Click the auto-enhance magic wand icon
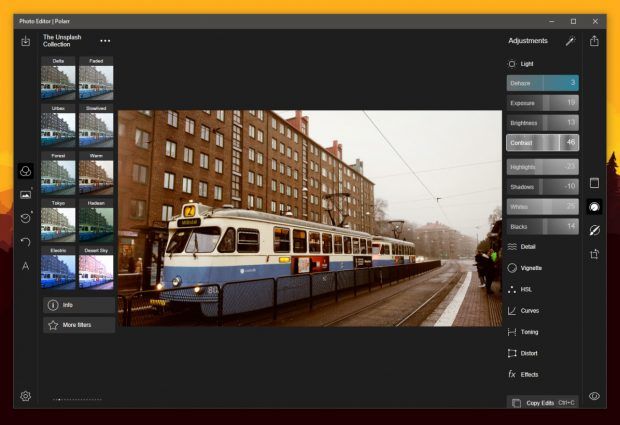The height and width of the screenshot is (425, 620). 570,41
